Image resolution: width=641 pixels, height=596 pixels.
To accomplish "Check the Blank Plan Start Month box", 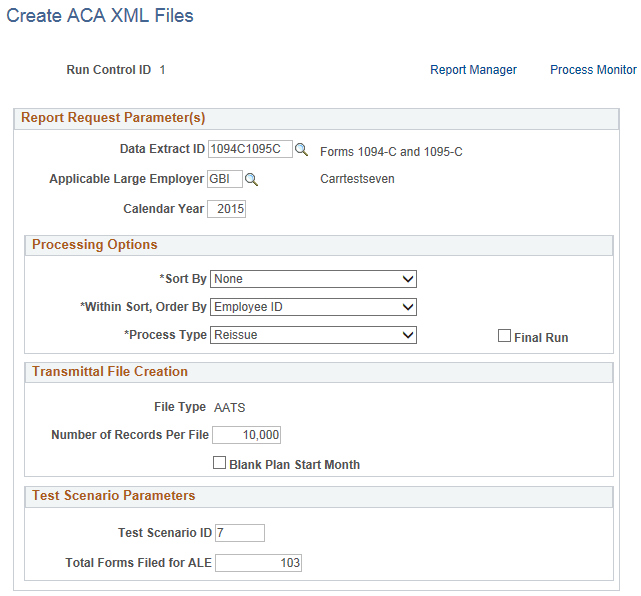I will (220, 463).
